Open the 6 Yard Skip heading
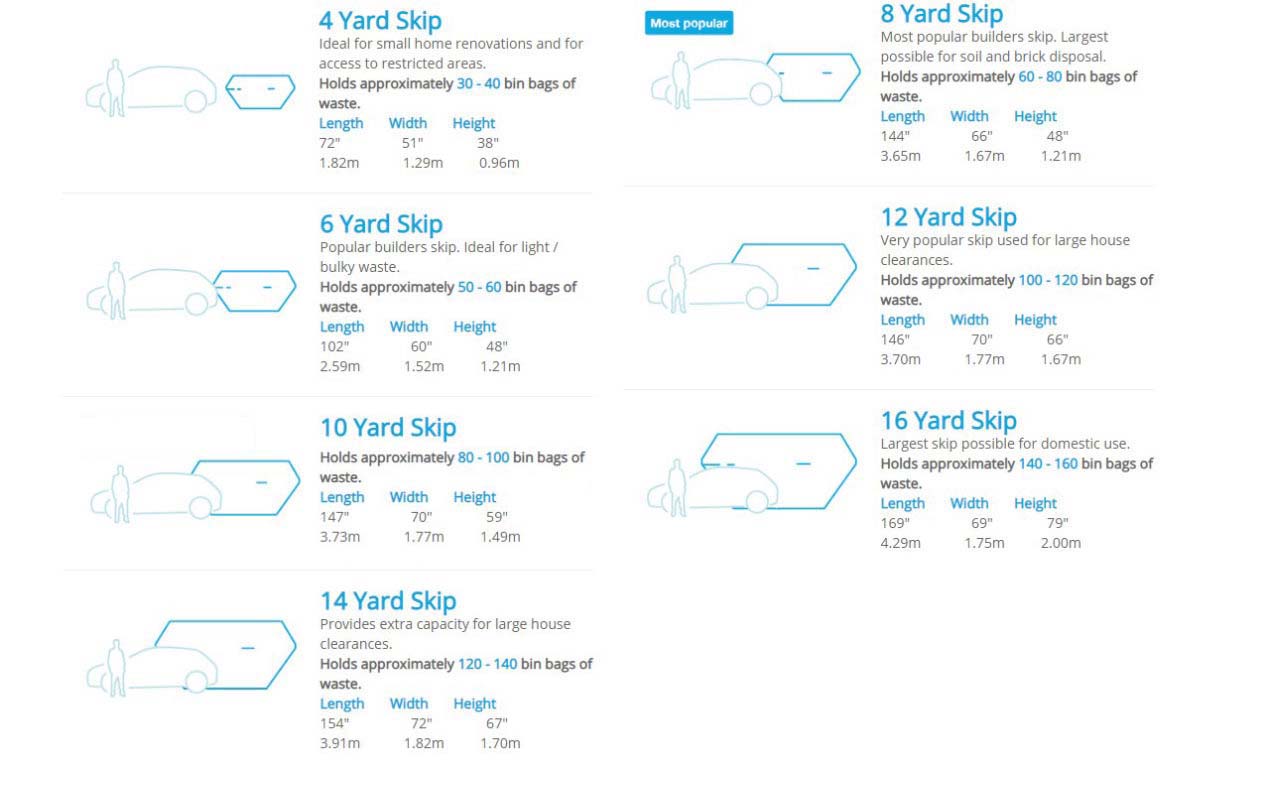This screenshot has height=800, width=1269. 381,223
